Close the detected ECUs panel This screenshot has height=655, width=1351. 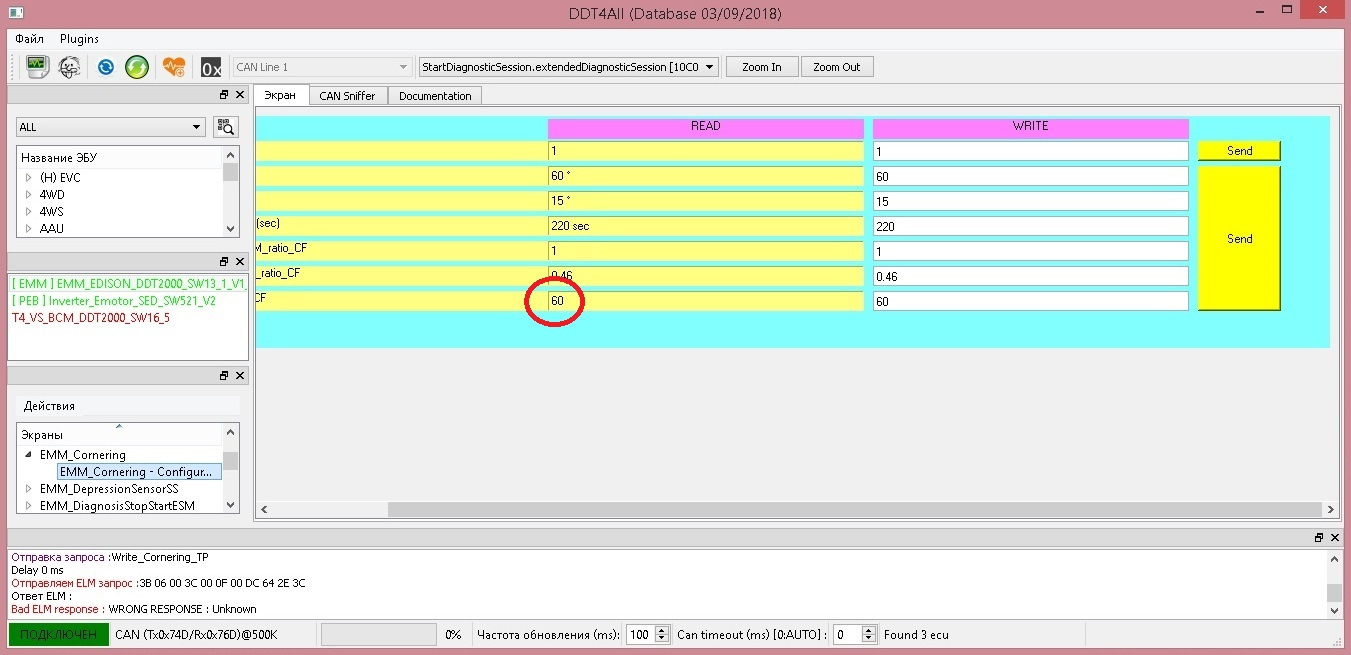click(240, 261)
